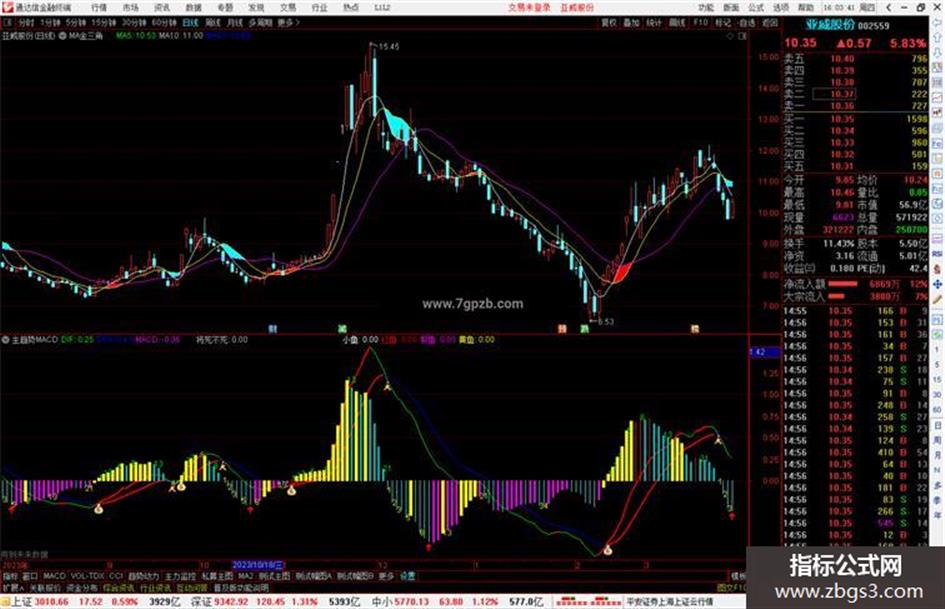This screenshot has width=945, height=609.
Task: Open the 公式 menu
Action: (756, 7)
